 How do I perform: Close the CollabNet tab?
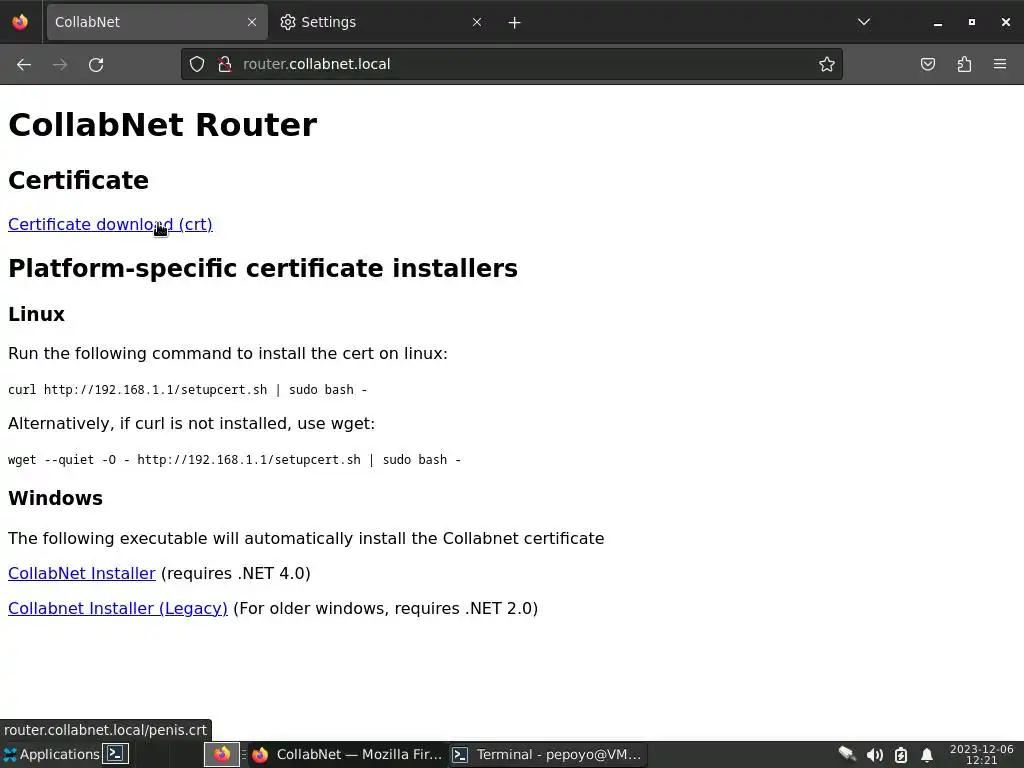coord(251,22)
